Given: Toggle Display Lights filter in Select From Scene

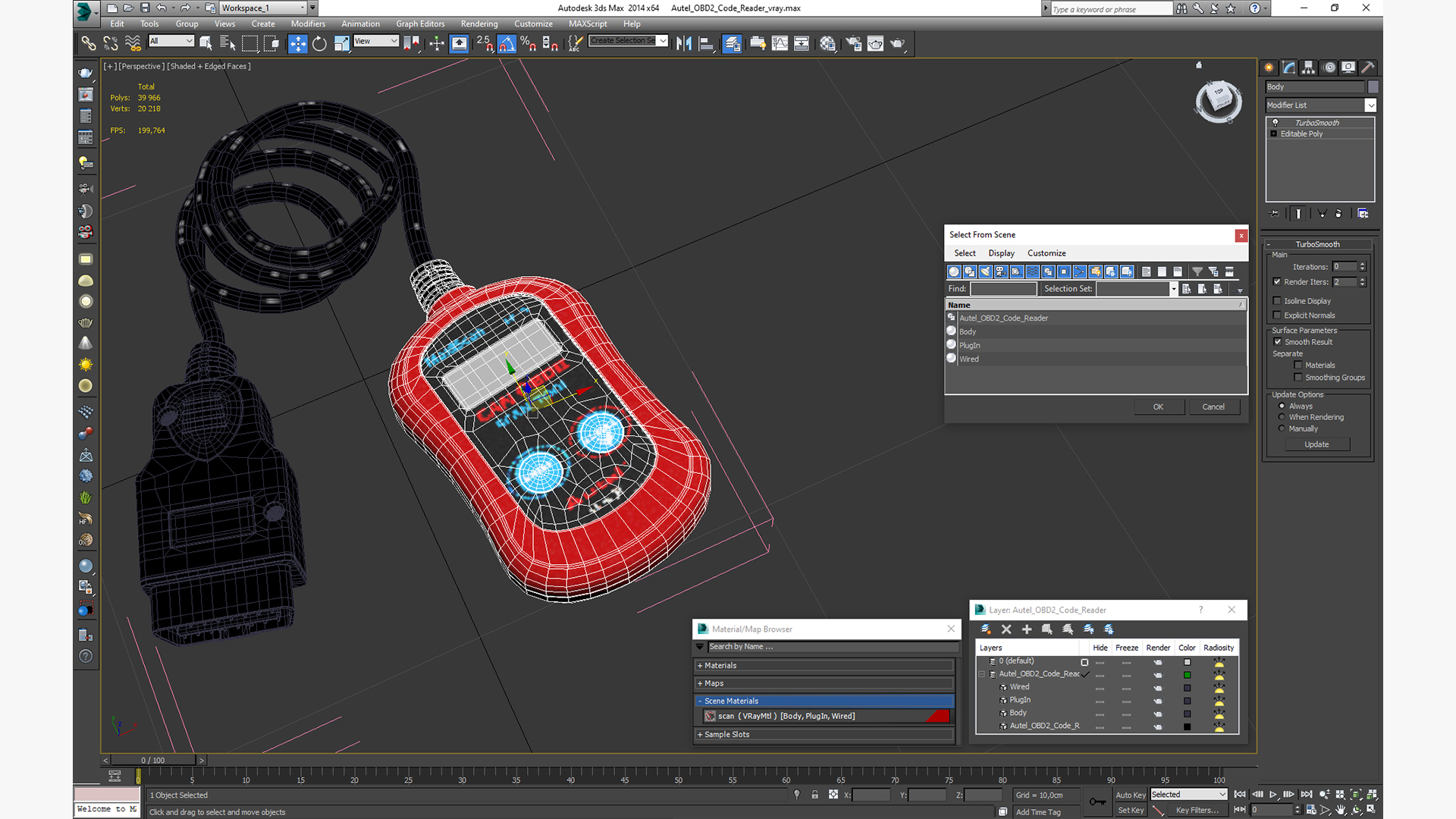Looking at the screenshot, I should point(986,271).
